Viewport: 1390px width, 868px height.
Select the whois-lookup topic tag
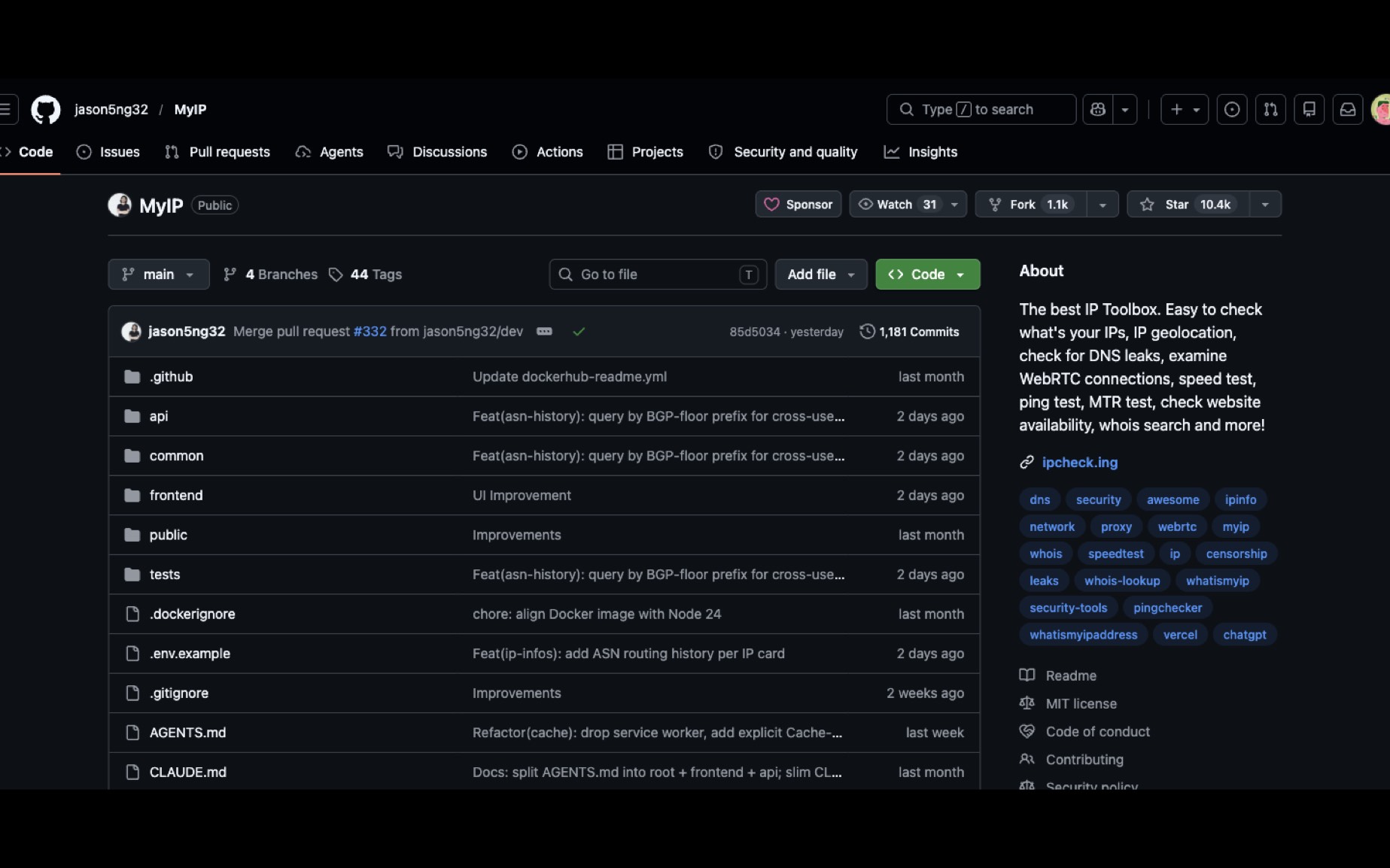coord(1122,581)
